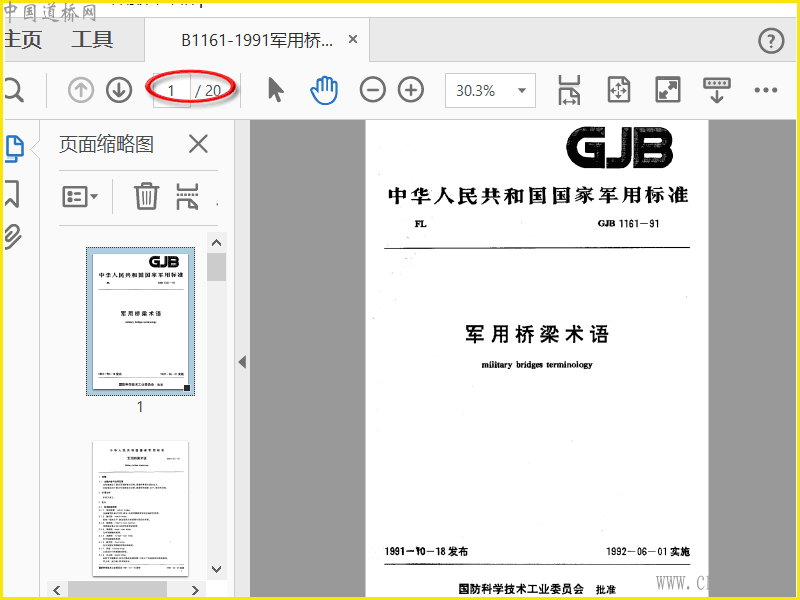Activate the hand pan tool
800x600 pixels.
coord(324,90)
